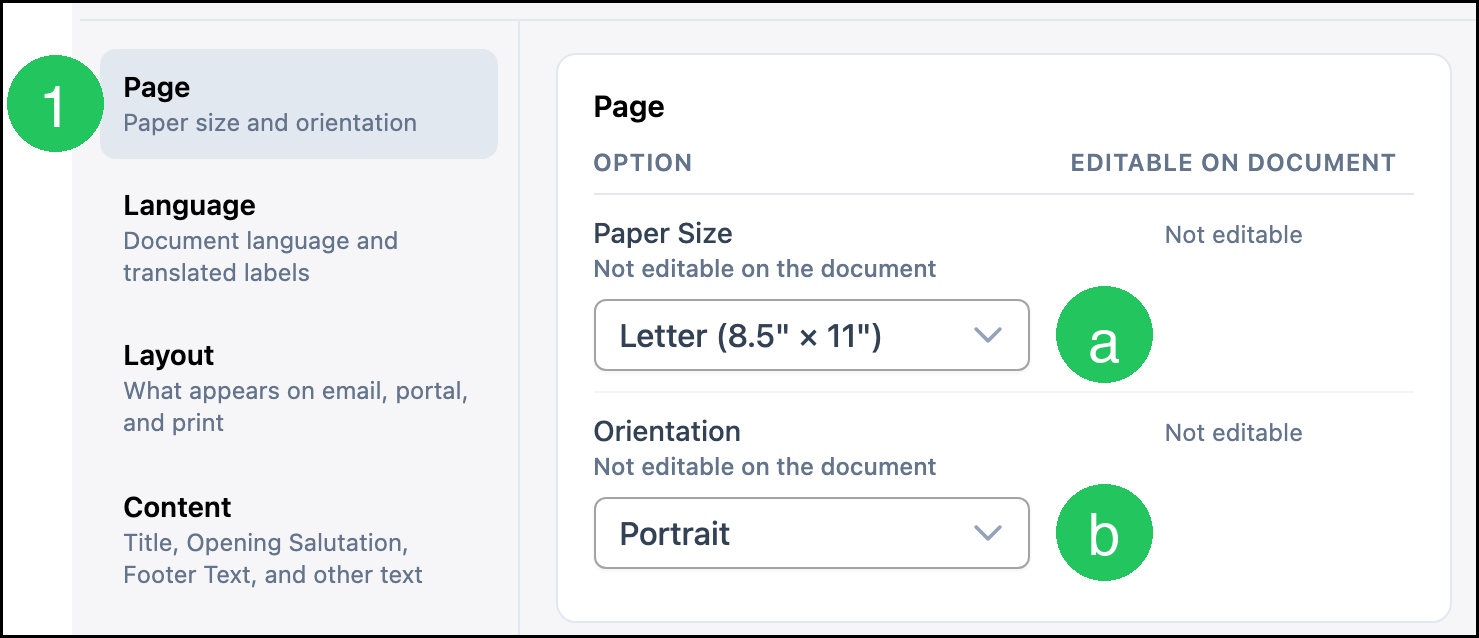
Task: Click the Paper Size label
Action: coord(663,234)
